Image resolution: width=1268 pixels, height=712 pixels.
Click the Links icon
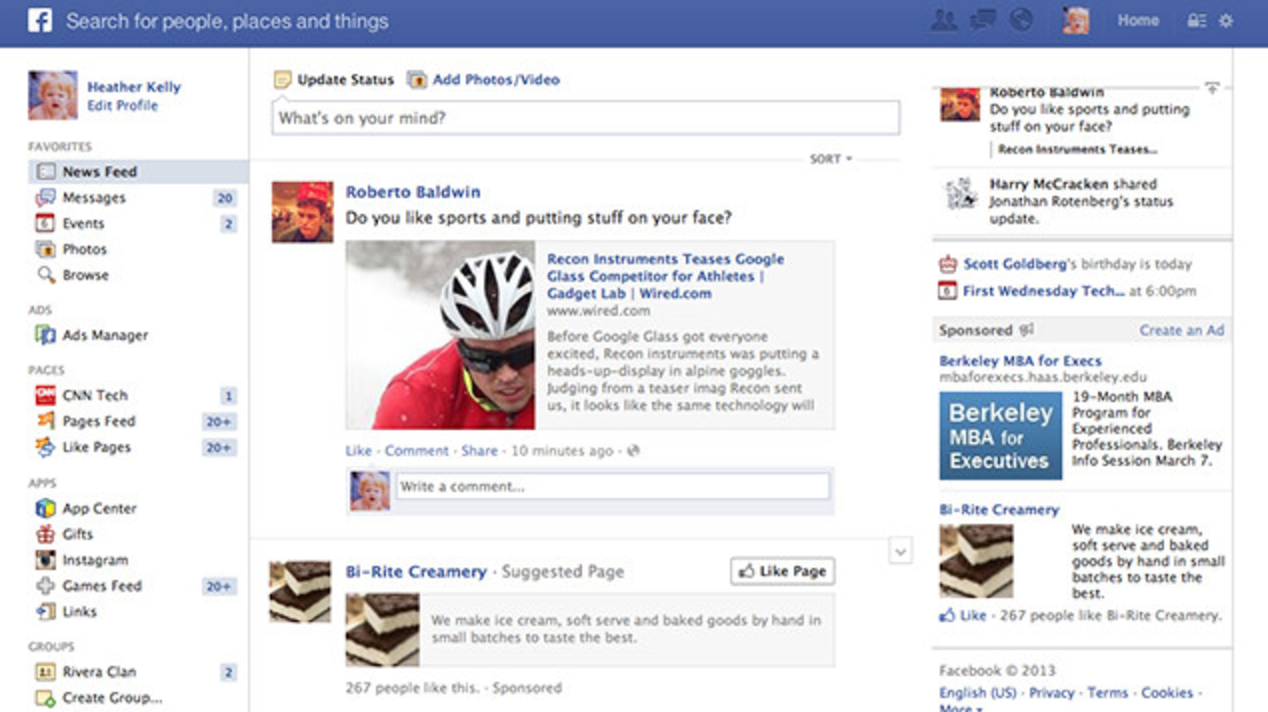pos(46,612)
